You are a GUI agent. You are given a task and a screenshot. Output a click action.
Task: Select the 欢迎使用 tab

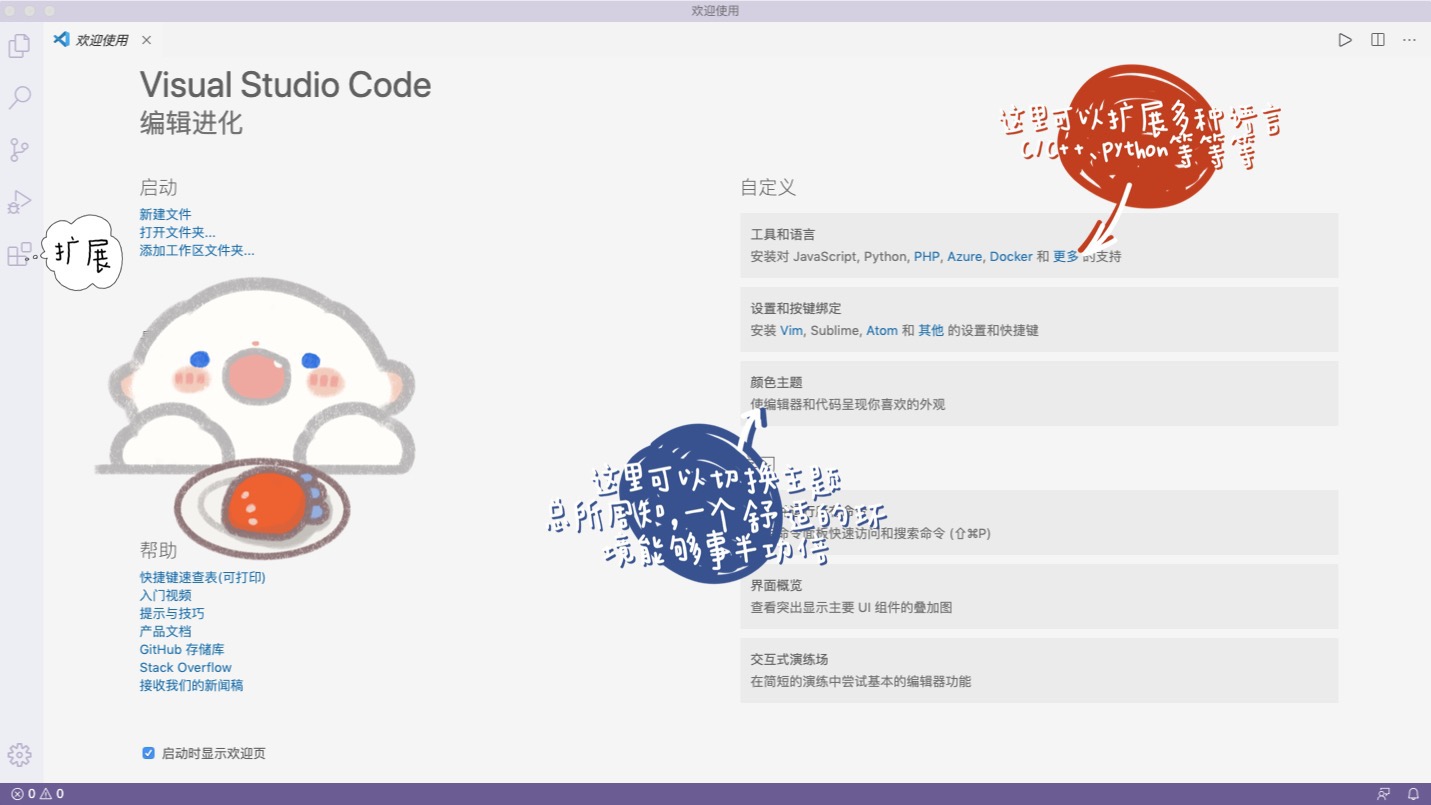(100, 40)
